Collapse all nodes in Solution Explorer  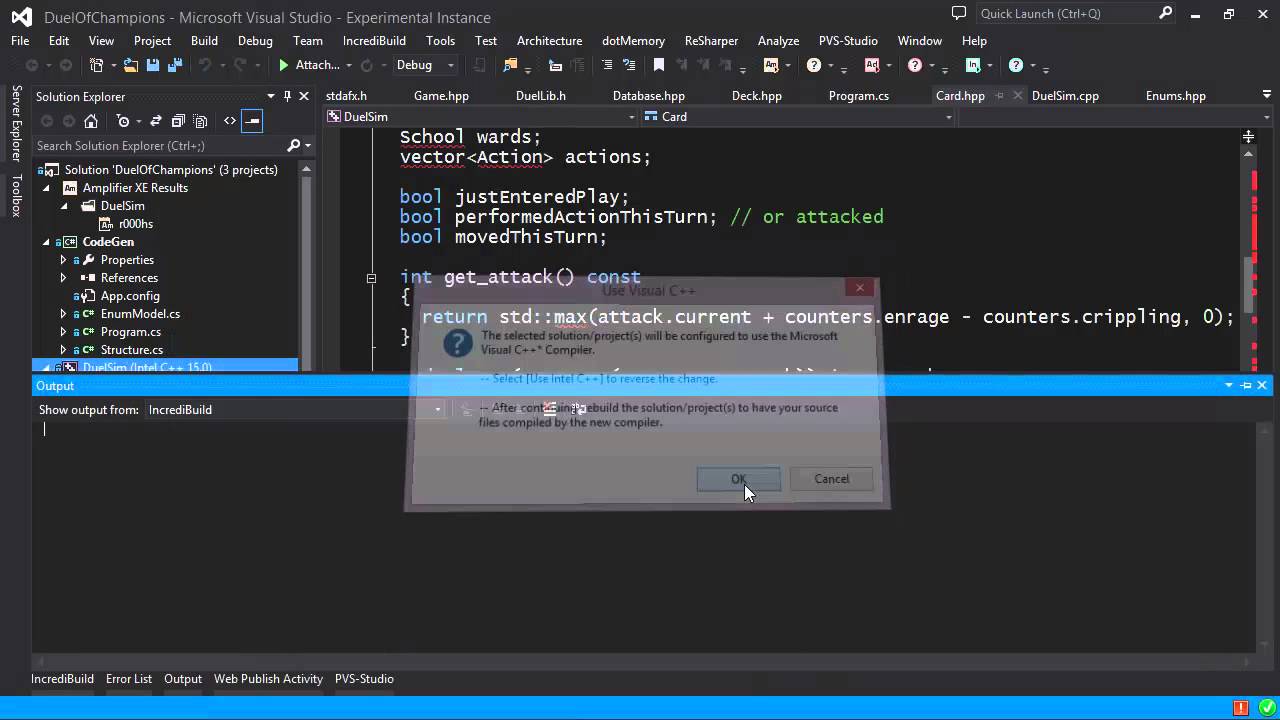178,121
